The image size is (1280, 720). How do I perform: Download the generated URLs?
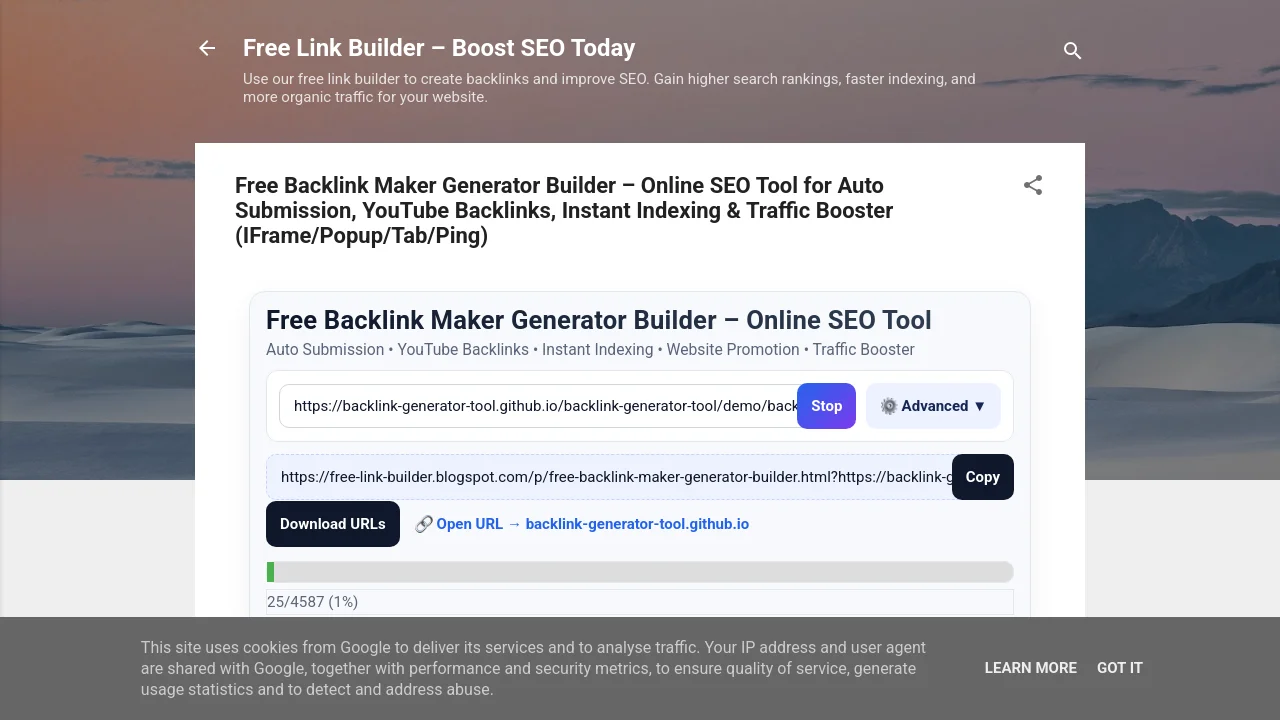coord(333,524)
